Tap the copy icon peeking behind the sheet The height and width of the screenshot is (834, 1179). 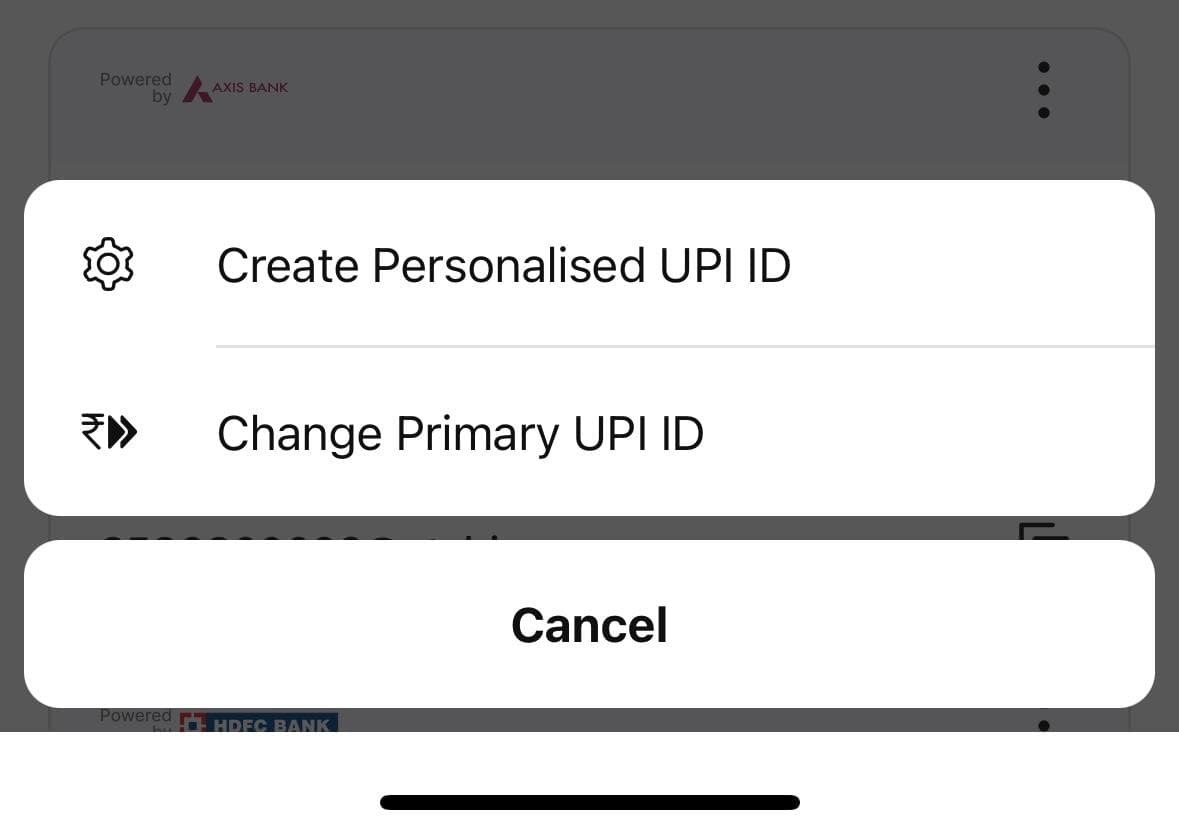point(1043,530)
